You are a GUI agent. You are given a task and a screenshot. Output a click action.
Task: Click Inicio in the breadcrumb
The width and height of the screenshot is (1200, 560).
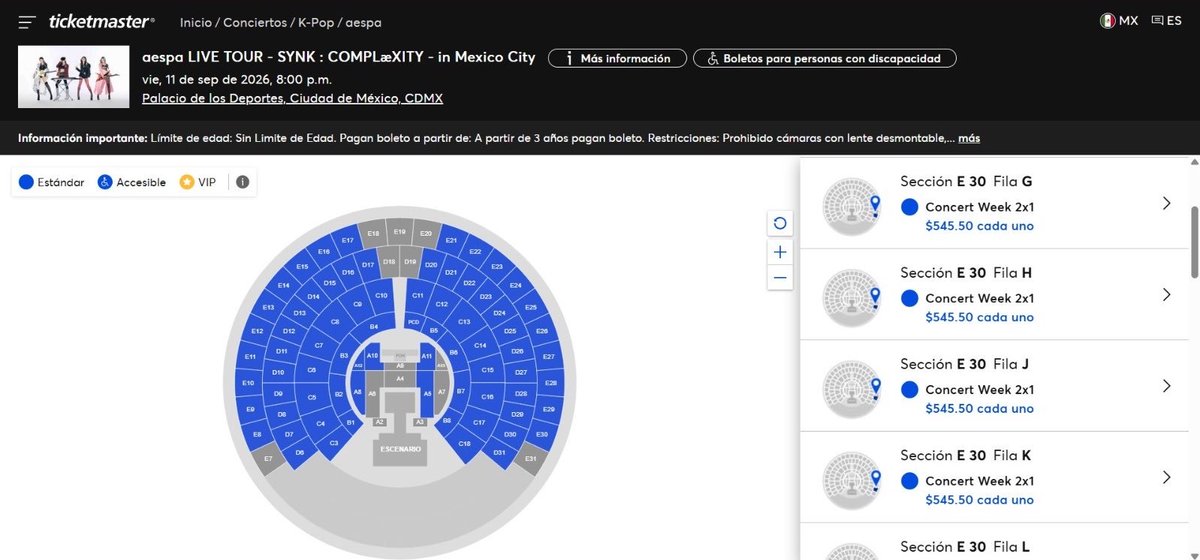pos(196,22)
